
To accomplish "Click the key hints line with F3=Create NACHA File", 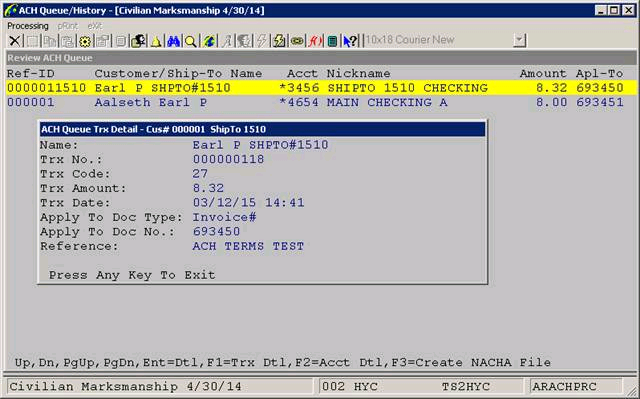I will coord(282,362).
